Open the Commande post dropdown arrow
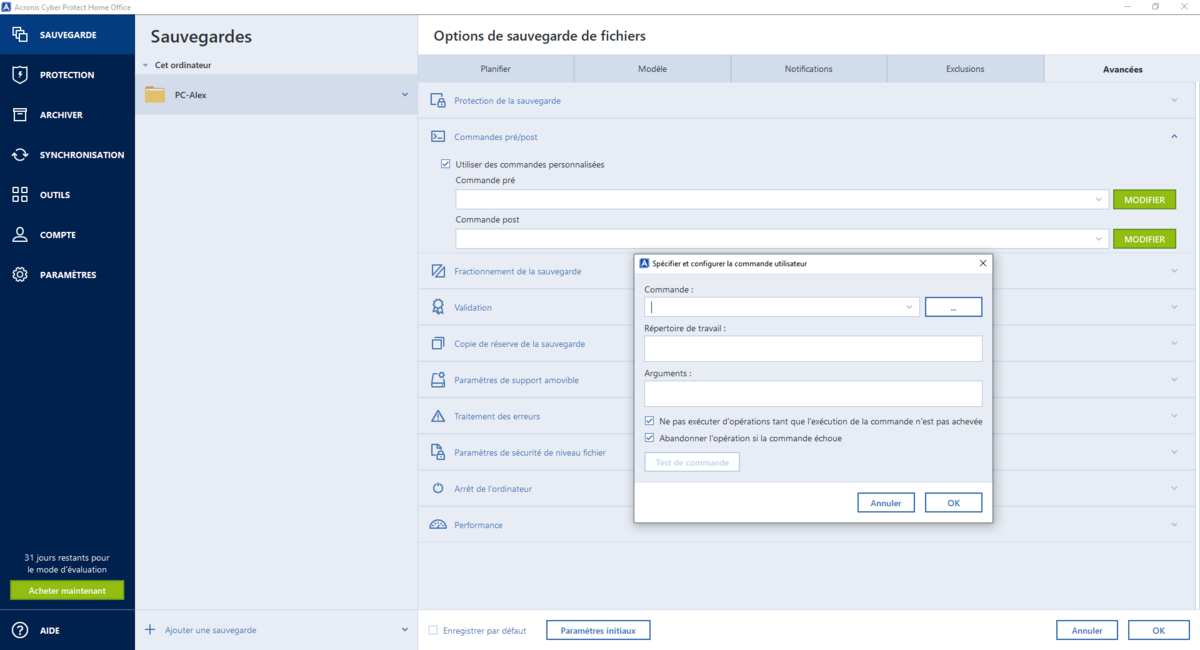The width and height of the screenshot is (1200, 650). [x=1099, y=239]
